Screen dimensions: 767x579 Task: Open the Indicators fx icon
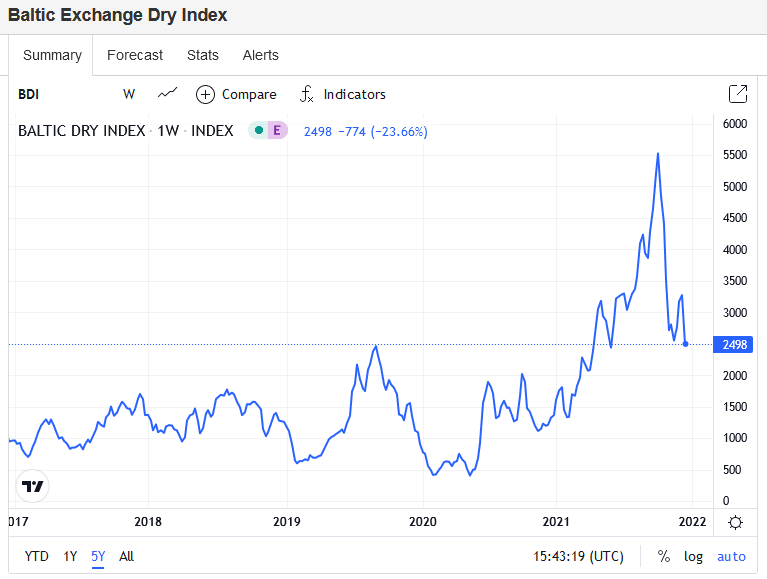click(x=306, y=94)
